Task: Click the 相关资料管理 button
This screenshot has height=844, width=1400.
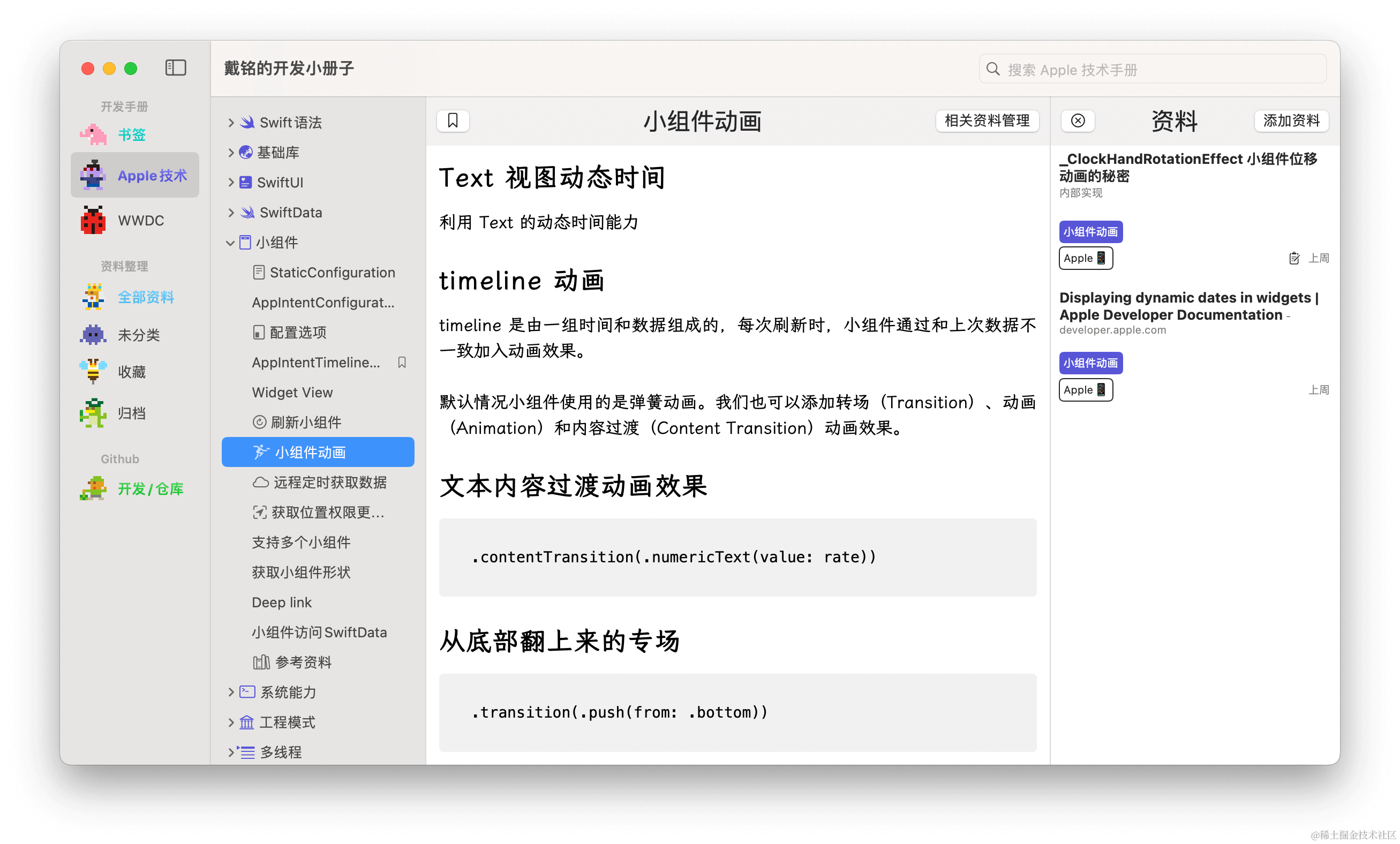Action: [987, 120]
